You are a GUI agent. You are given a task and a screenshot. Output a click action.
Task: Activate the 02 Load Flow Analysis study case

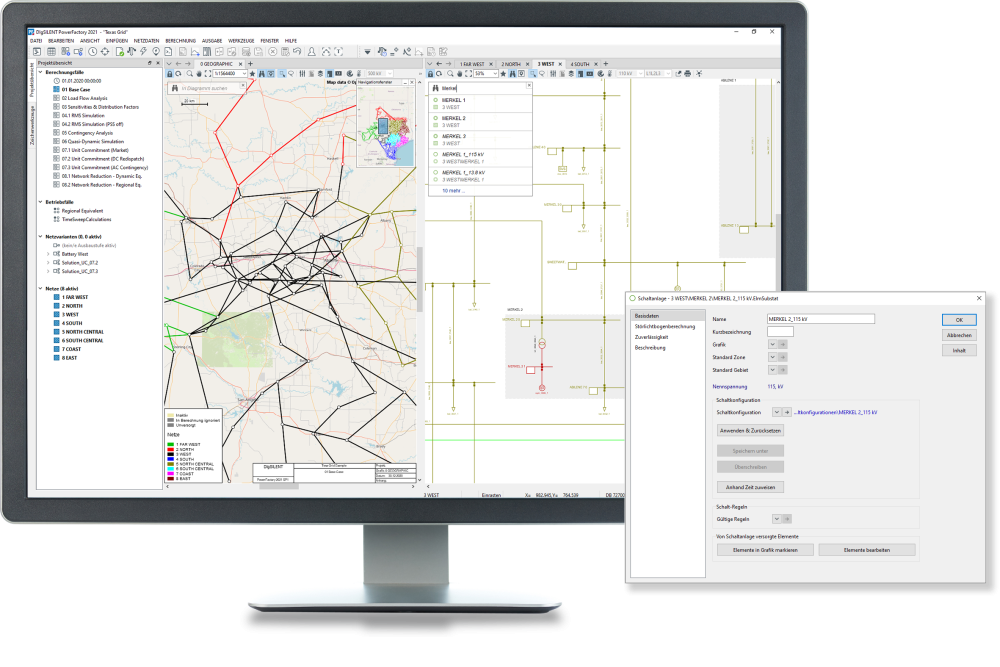[x=84, y=98]
